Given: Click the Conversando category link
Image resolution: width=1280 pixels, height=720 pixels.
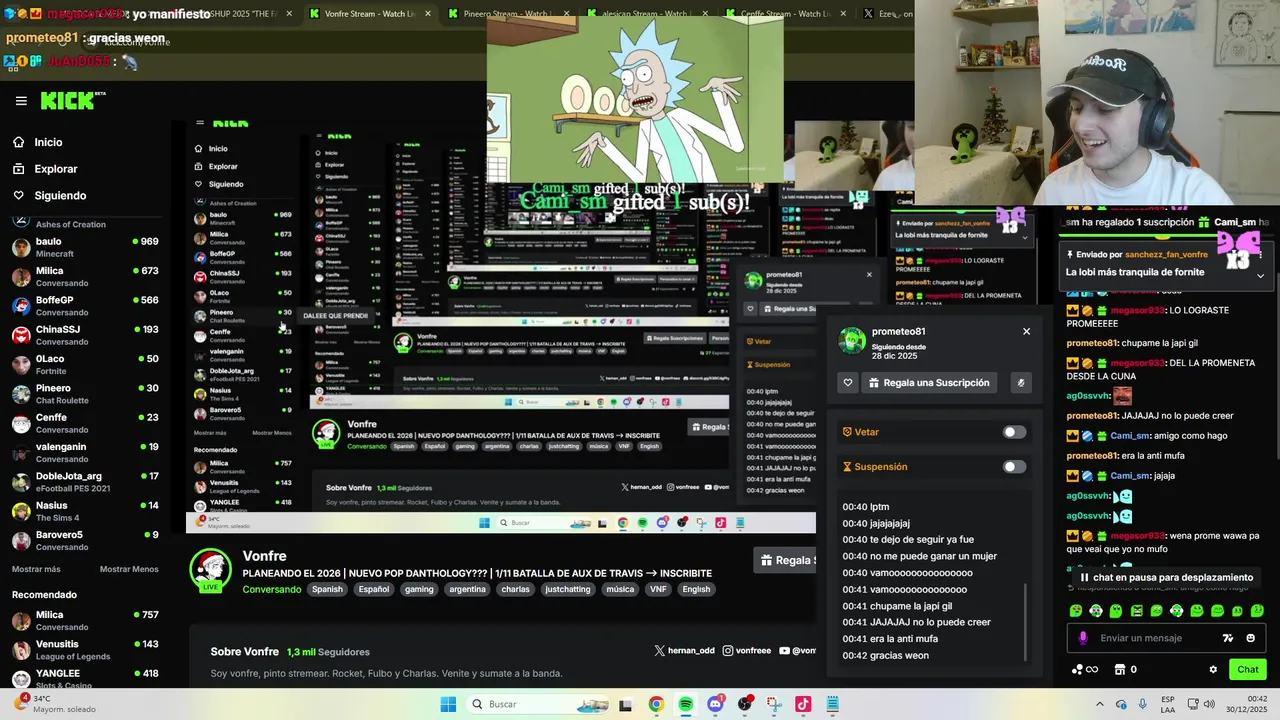Looking at the screenshot, I should (272, 589).
